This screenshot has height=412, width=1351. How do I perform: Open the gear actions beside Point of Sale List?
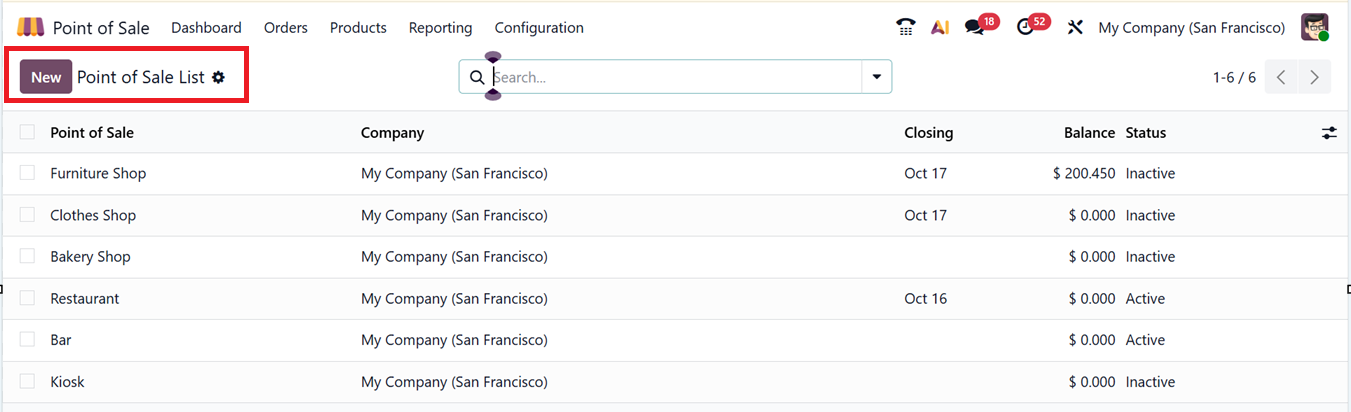(x=218, y=77)
